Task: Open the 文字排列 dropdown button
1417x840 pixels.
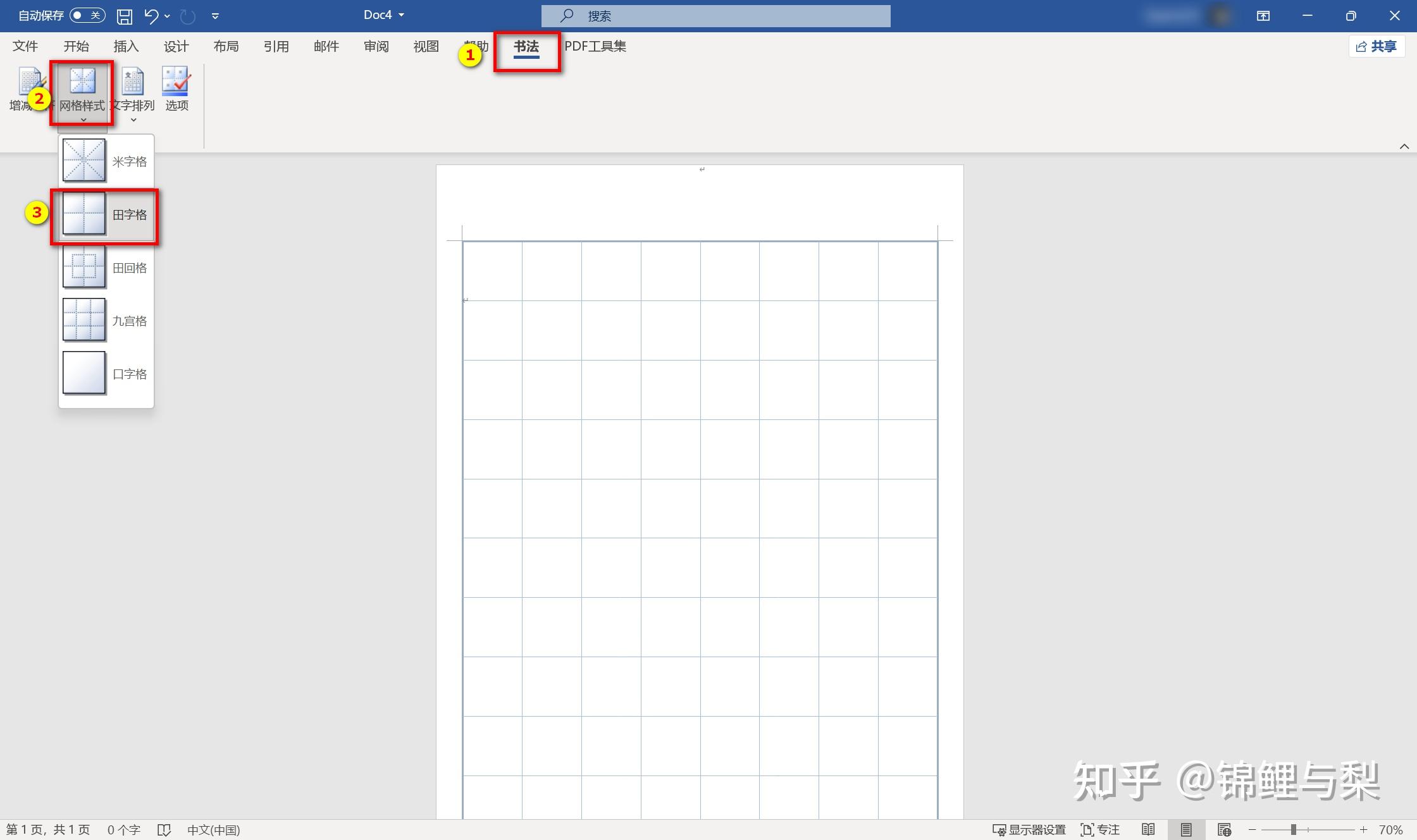Action: click(x=133, y=94)
